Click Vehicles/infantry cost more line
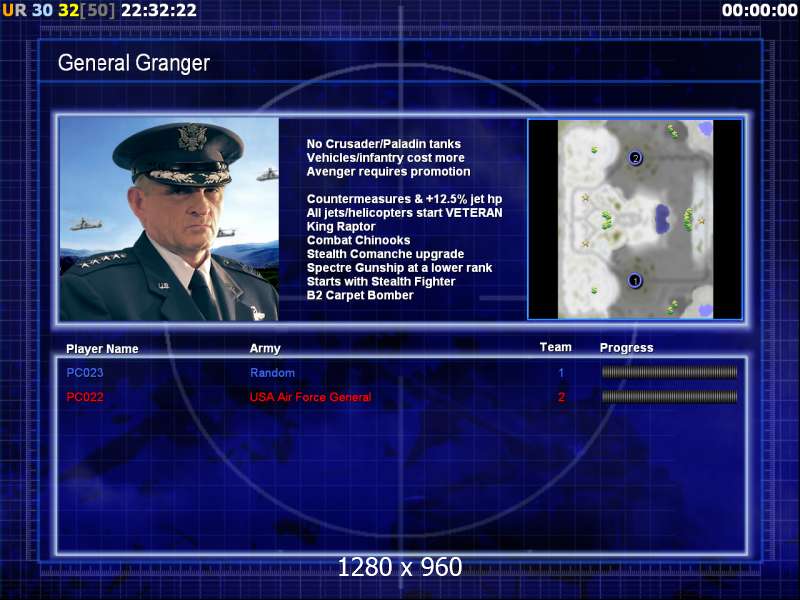 tap(385, 158)
